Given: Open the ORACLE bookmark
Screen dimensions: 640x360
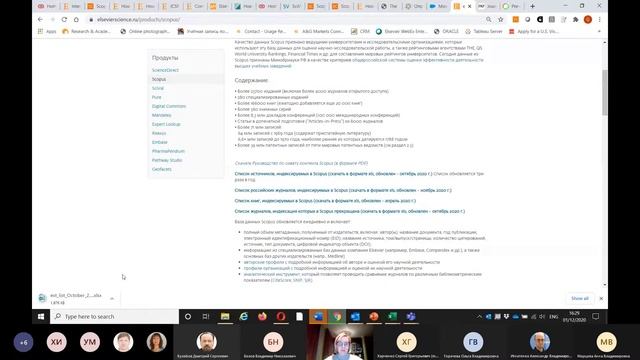Looking at the screenshot, I should (446, 31).
